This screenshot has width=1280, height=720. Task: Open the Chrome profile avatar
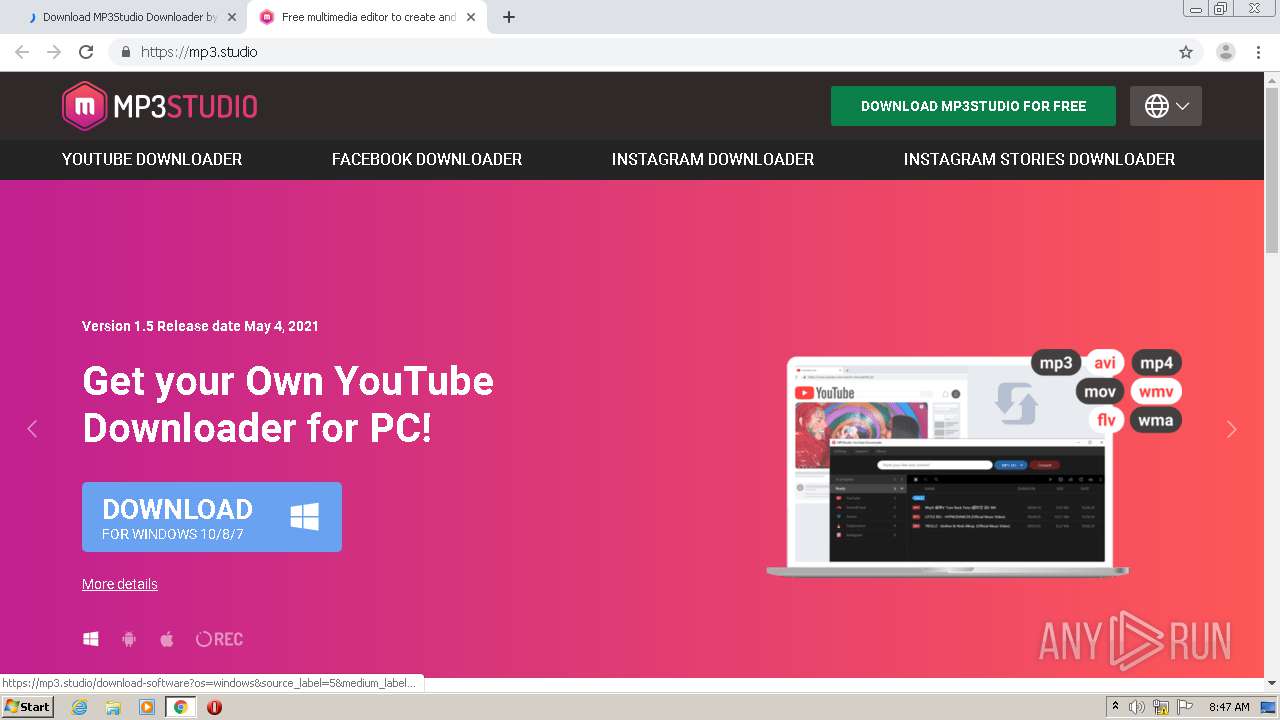(1226, 52)
